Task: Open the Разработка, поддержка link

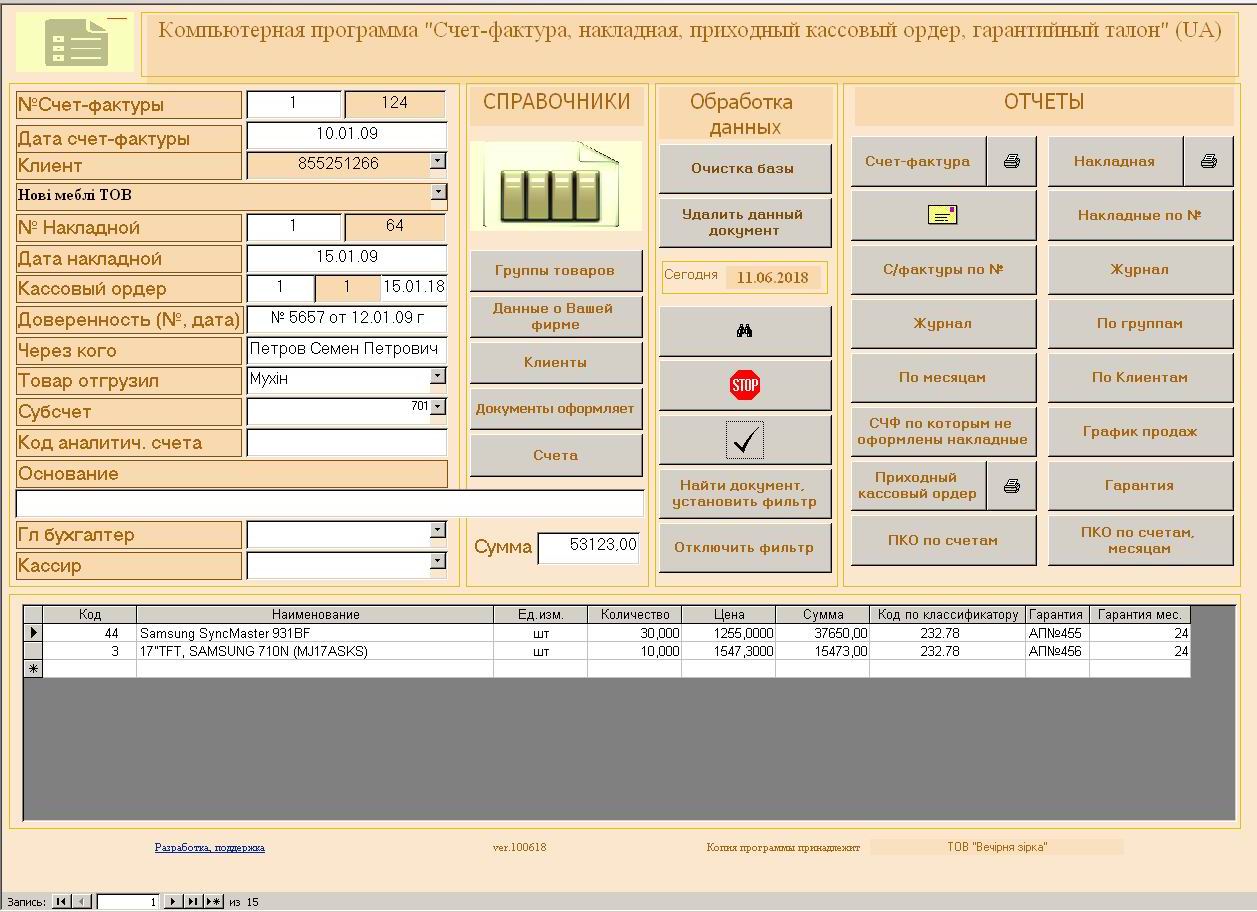Action: 210,848
